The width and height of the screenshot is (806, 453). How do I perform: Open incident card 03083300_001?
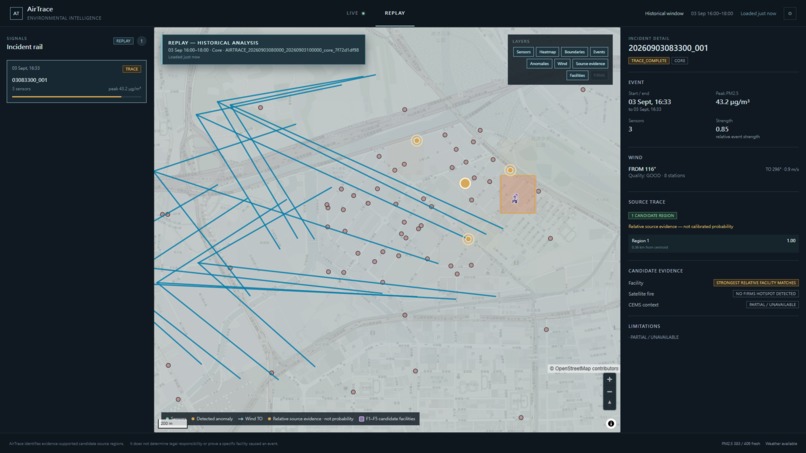[77, 82]
